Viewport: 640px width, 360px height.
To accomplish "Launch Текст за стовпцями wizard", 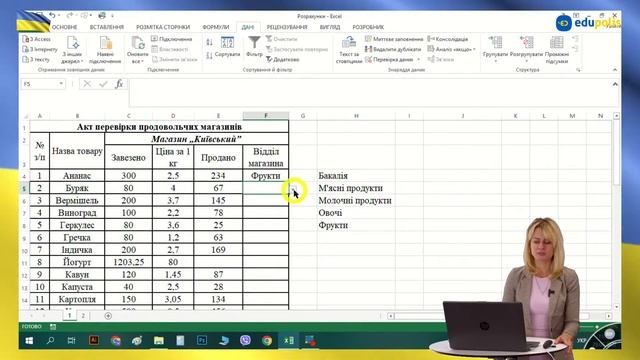I will [349, 50].
